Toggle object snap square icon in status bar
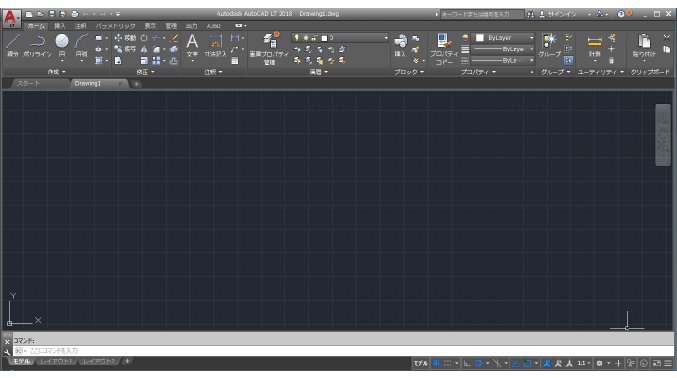Viewport: 677px width, 378px height. tap(527, 363)
